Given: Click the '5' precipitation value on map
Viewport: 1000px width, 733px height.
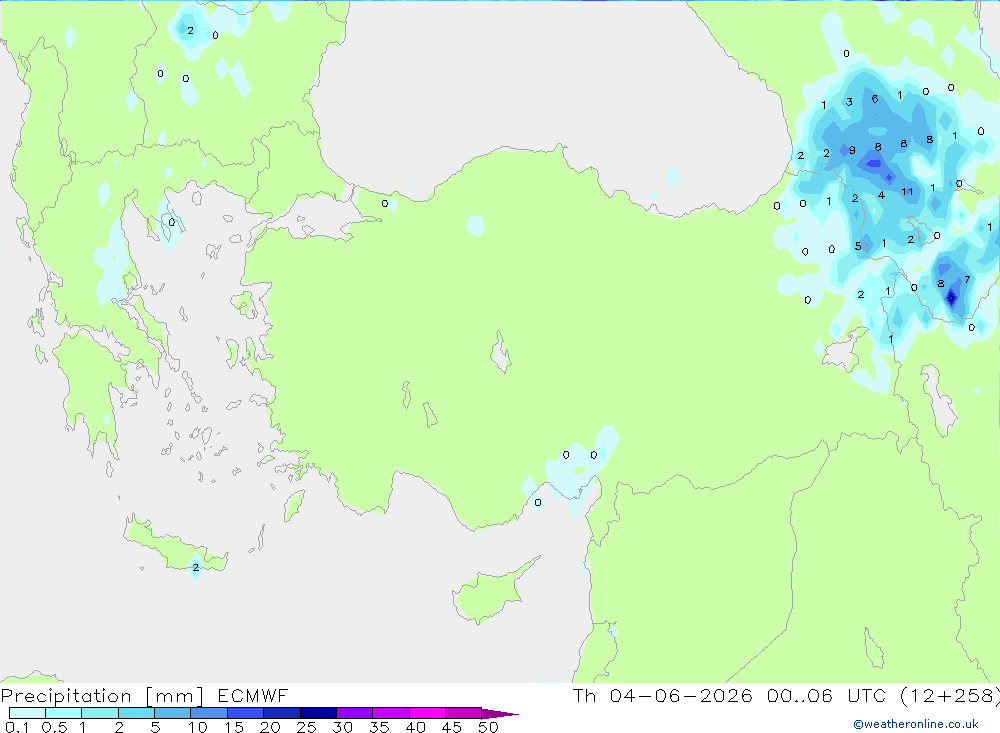Looking at the screenshot, I should pos(858,246).
